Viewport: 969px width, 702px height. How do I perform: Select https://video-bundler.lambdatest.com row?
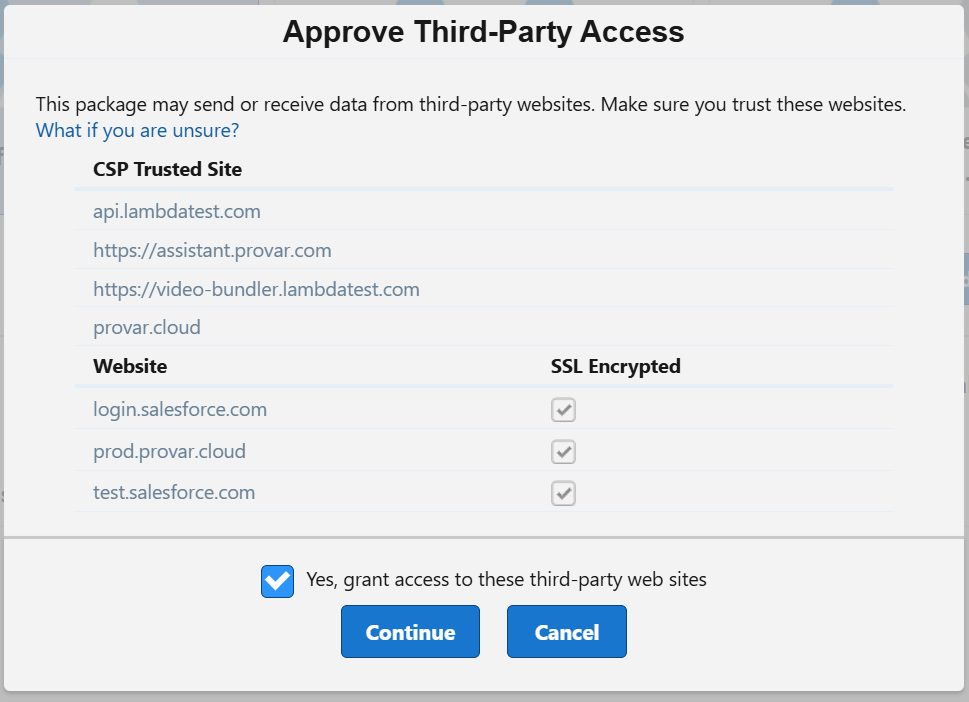click(x=256, y=289)
